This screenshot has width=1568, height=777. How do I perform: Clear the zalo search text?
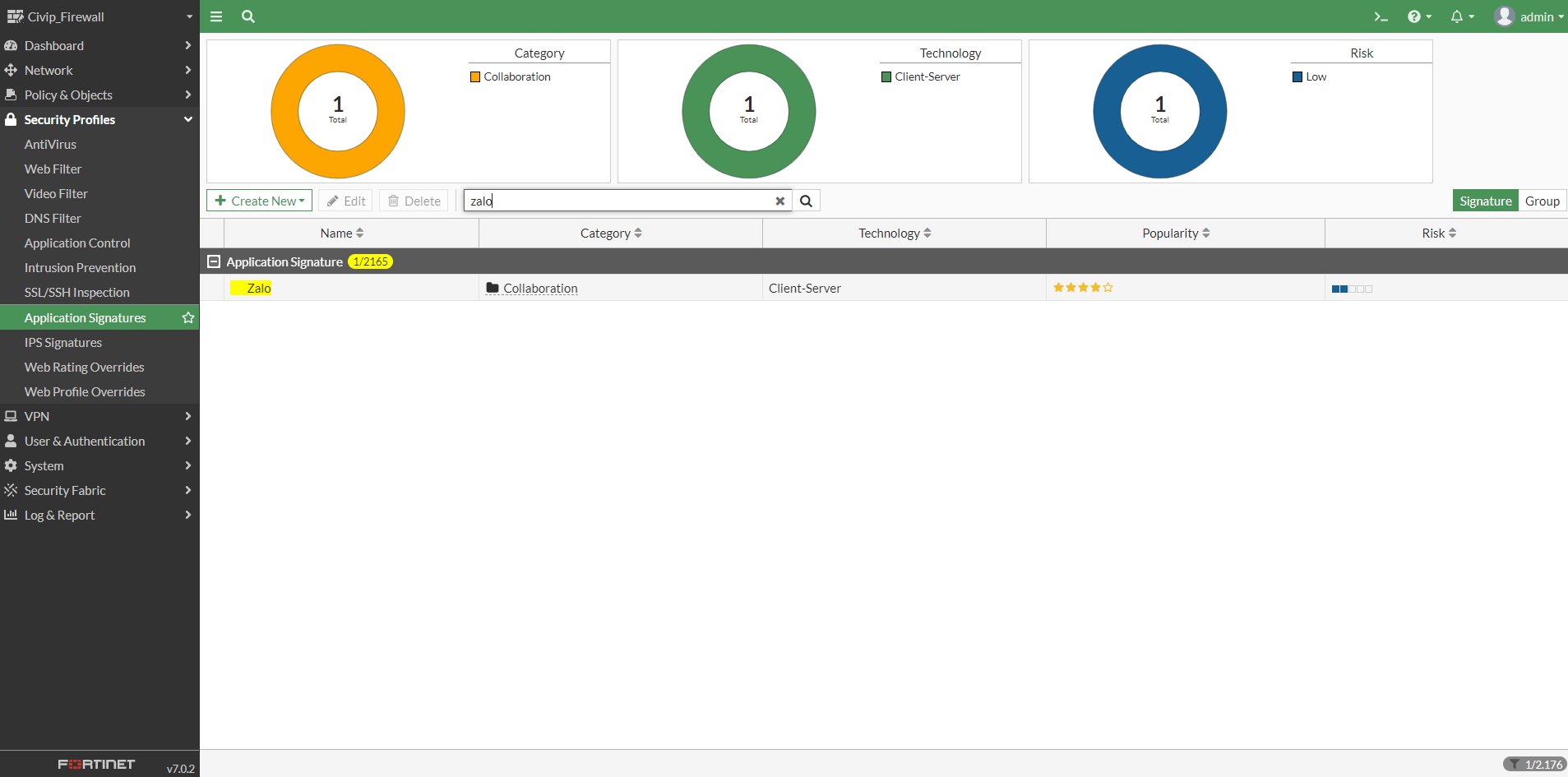point(780,201)
